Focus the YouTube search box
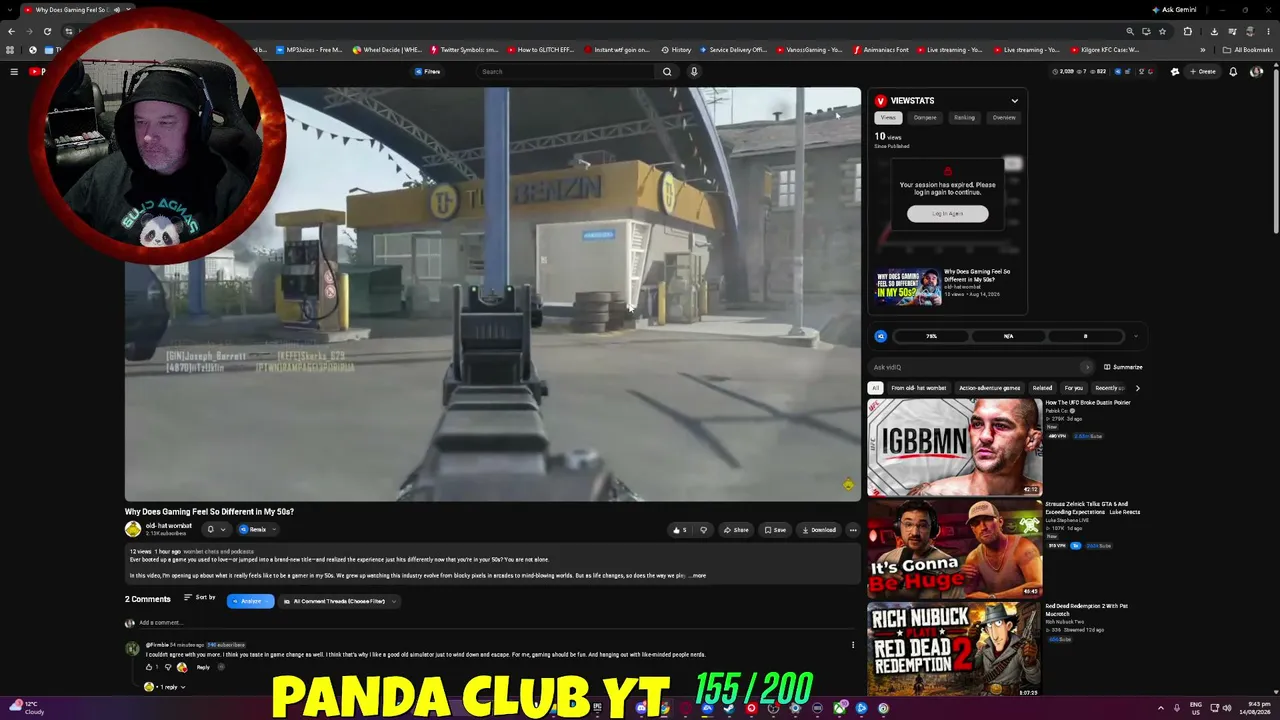The height and width of the screenshot is (720, 1280). [x=566, y=72]
